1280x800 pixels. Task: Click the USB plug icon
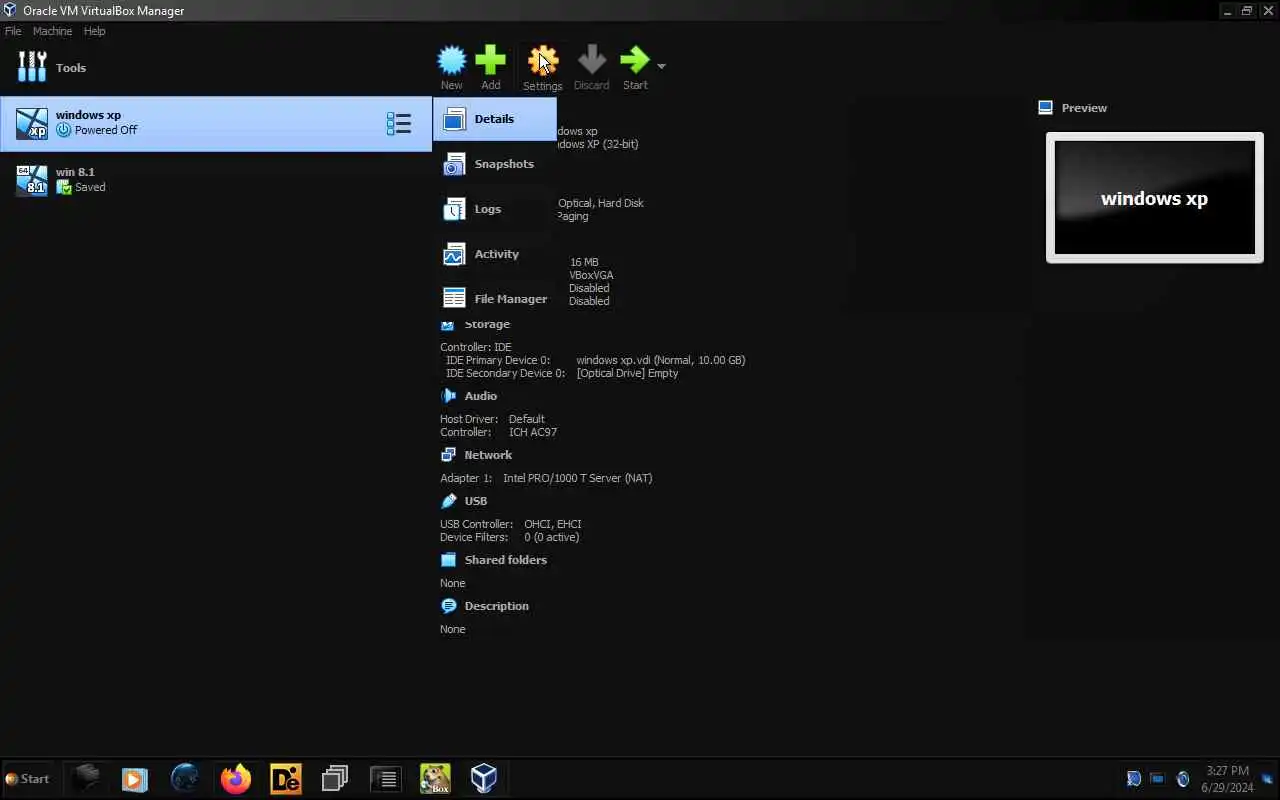[448, 501]
